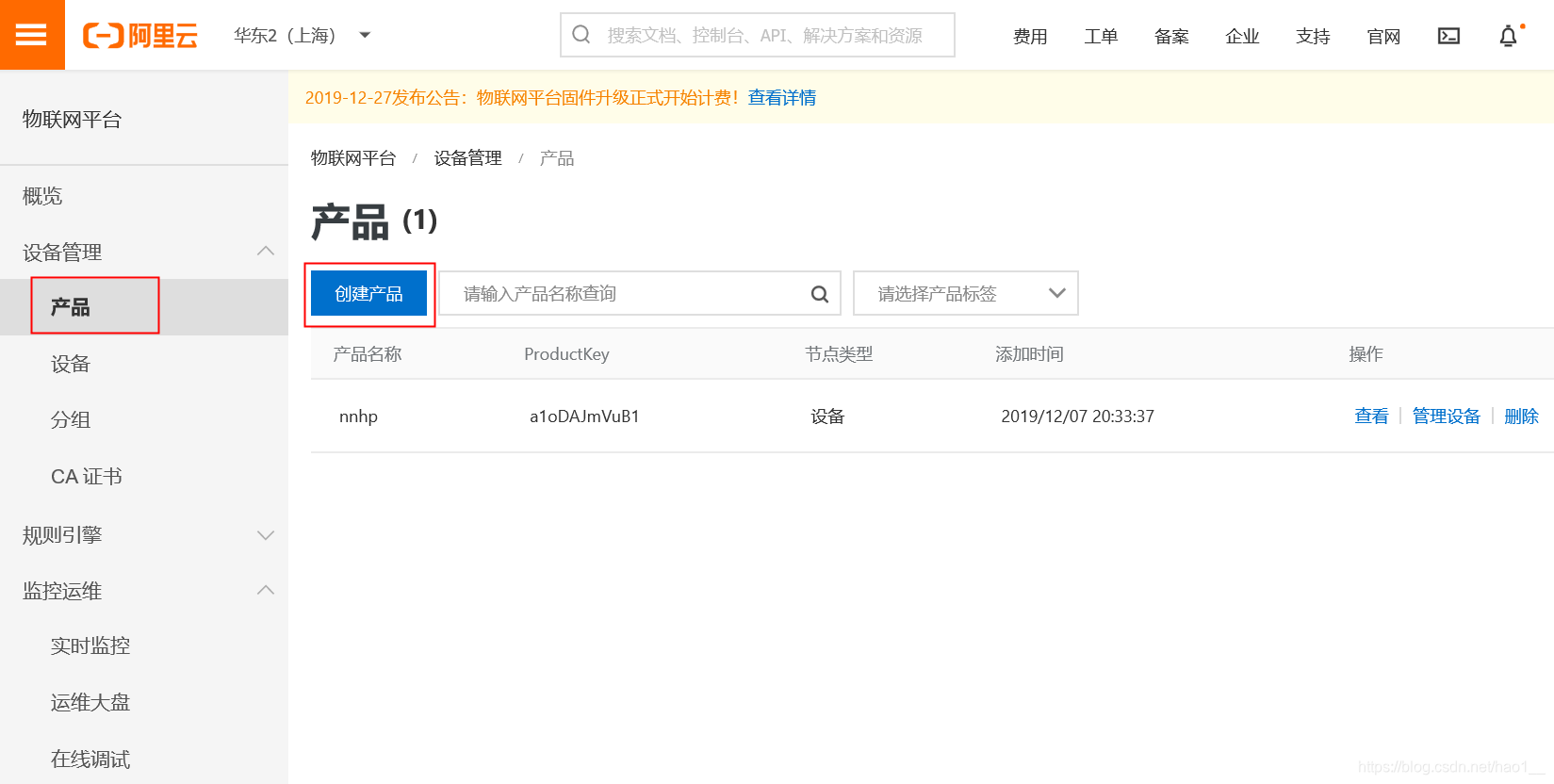Click the 产品名称 column header
1554x784 pixels.
coord(368,354)
